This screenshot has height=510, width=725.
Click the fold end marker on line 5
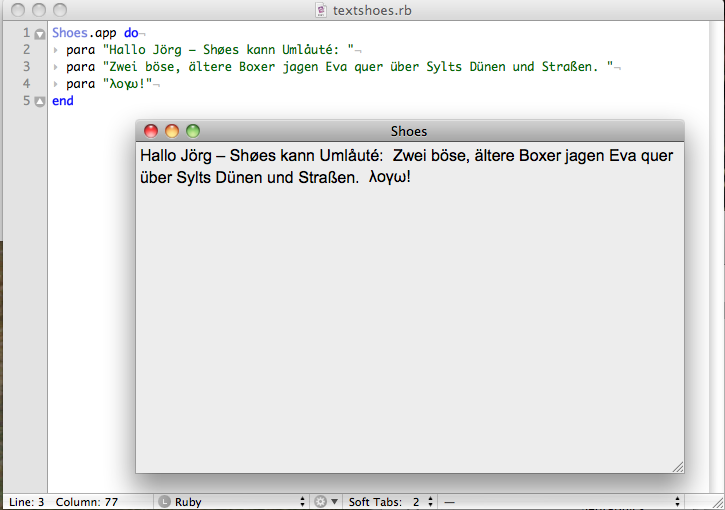[40, 101]
